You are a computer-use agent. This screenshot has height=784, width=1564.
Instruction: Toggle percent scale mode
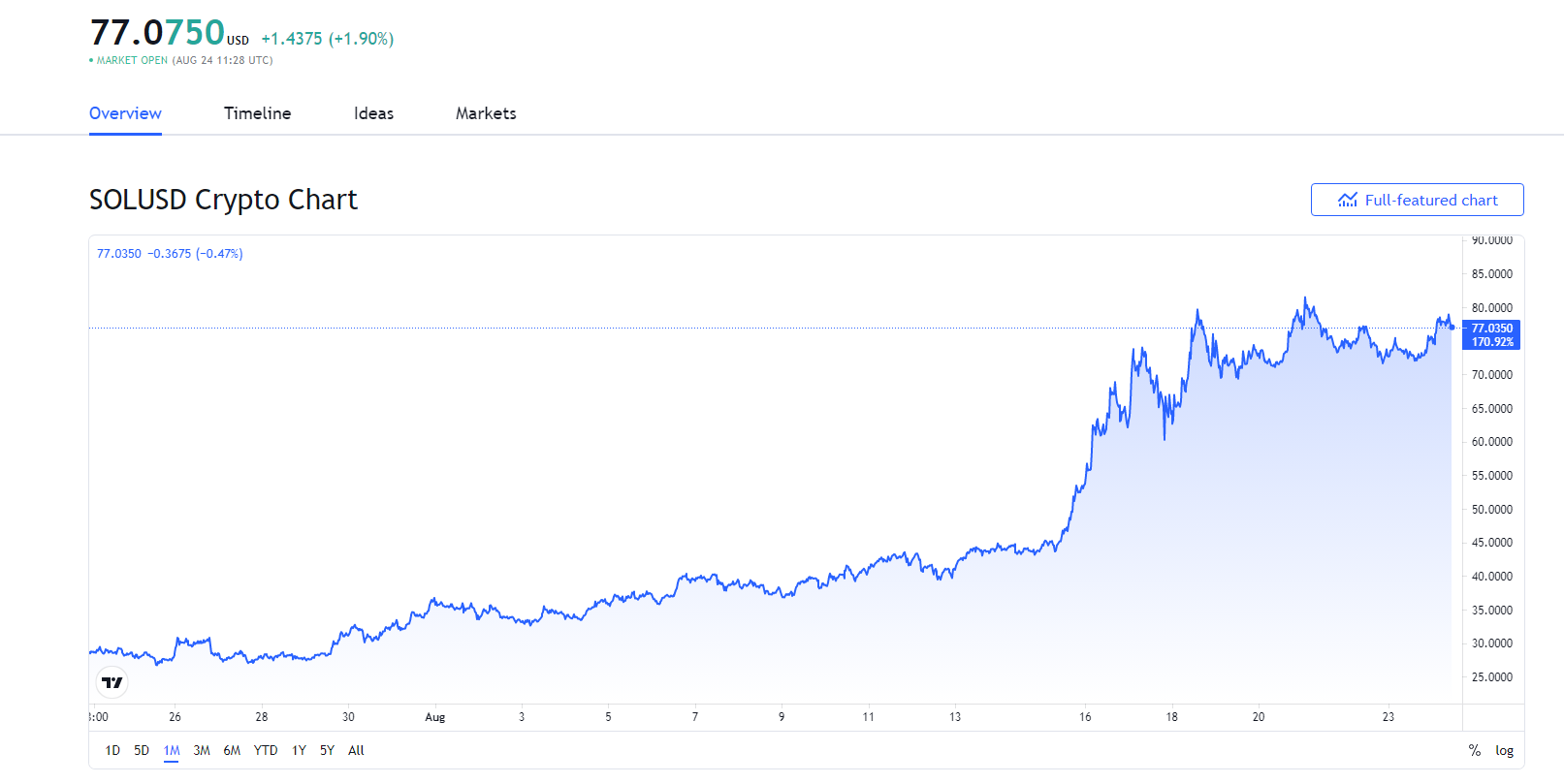coord(1475,750)
